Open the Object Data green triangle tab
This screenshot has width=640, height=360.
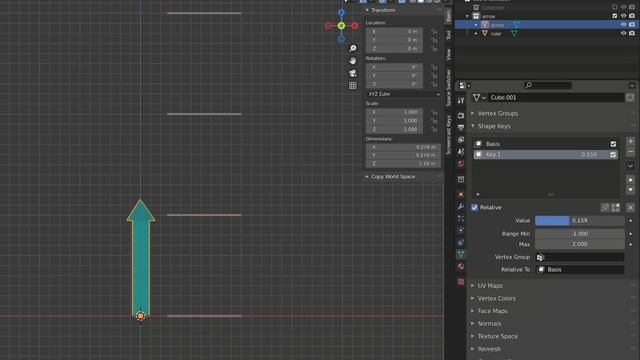point(461,254)
